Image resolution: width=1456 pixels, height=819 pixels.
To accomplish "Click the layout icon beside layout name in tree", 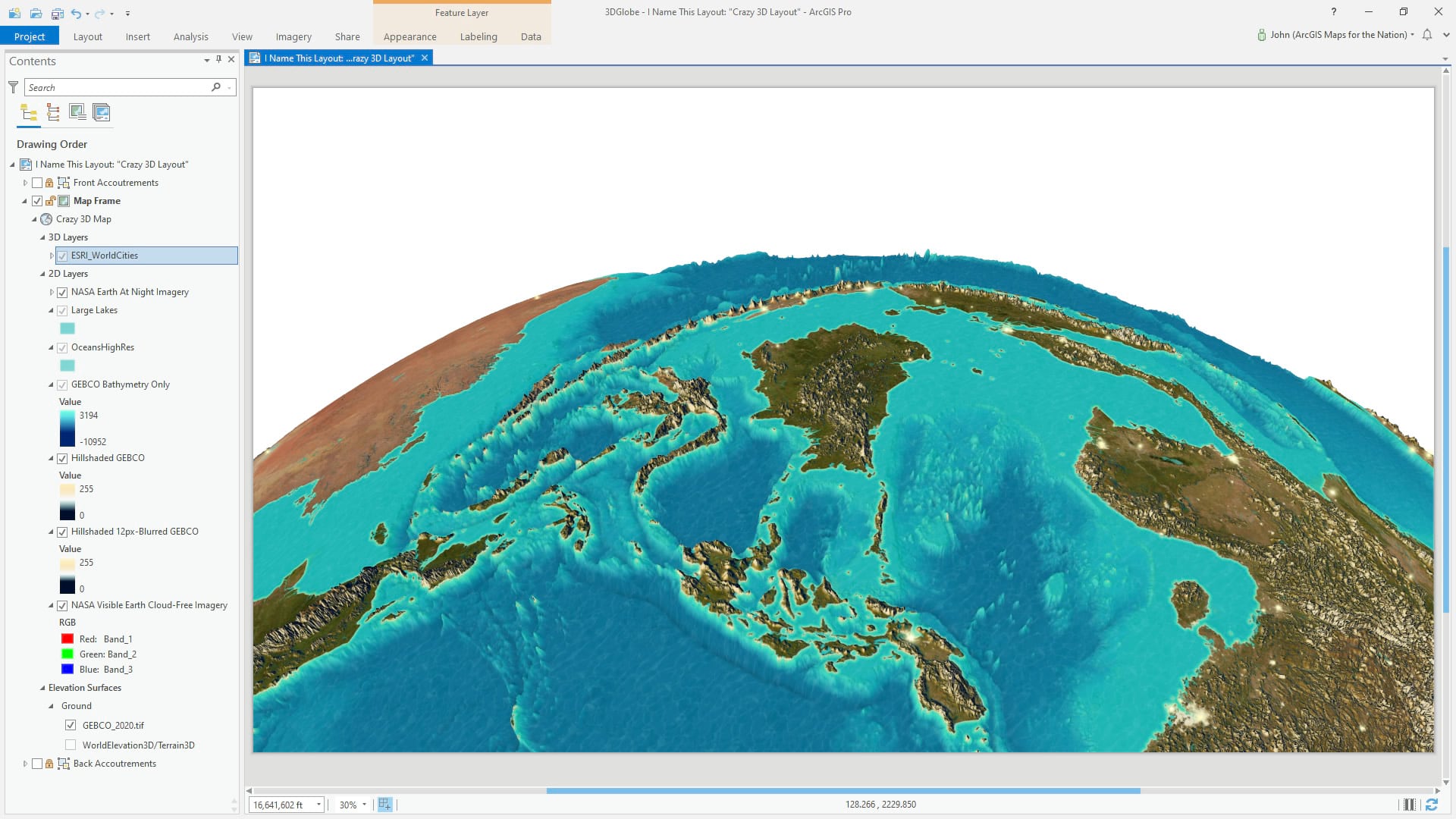I will (26, 165).
